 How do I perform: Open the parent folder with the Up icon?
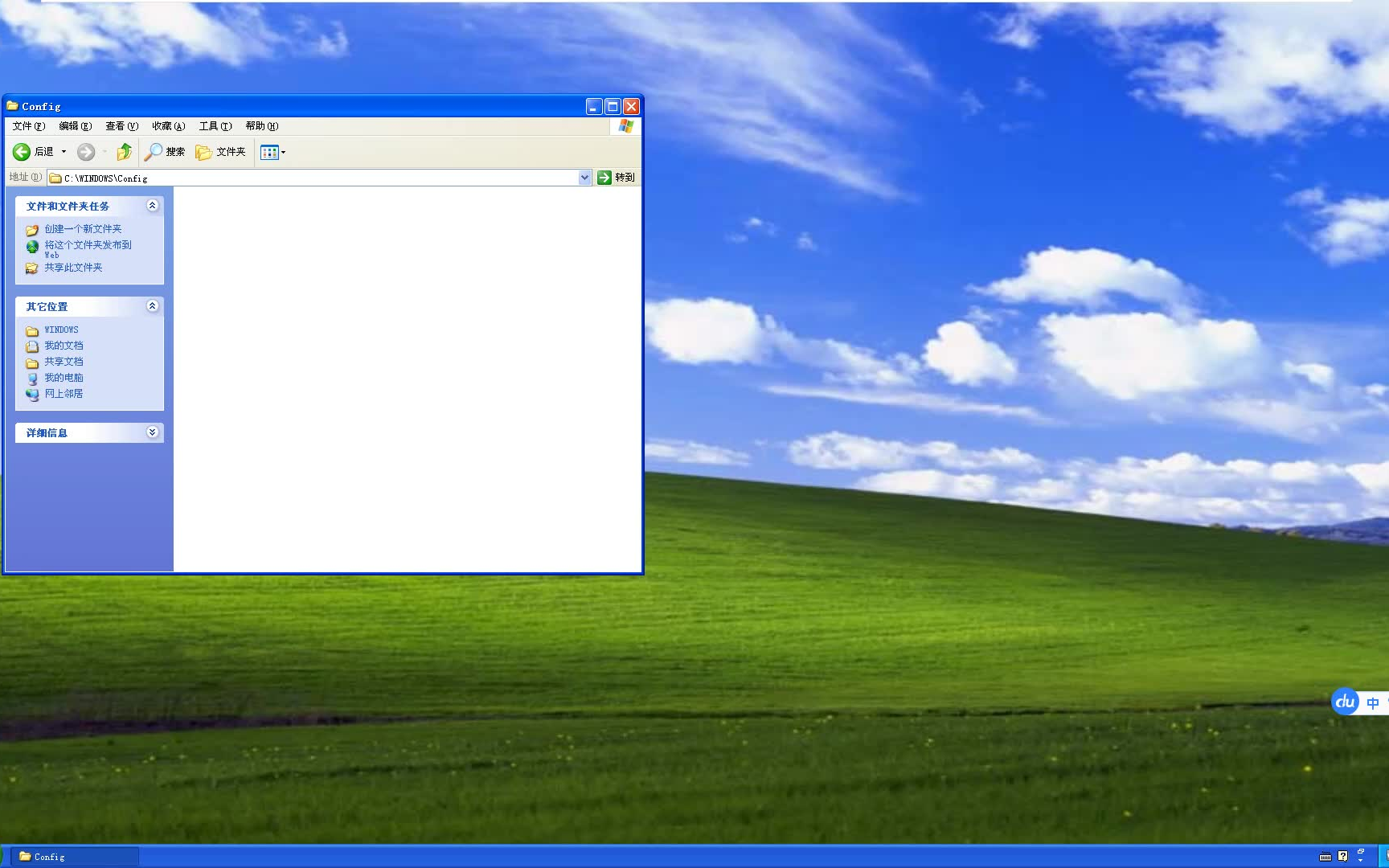click(125, 152)
